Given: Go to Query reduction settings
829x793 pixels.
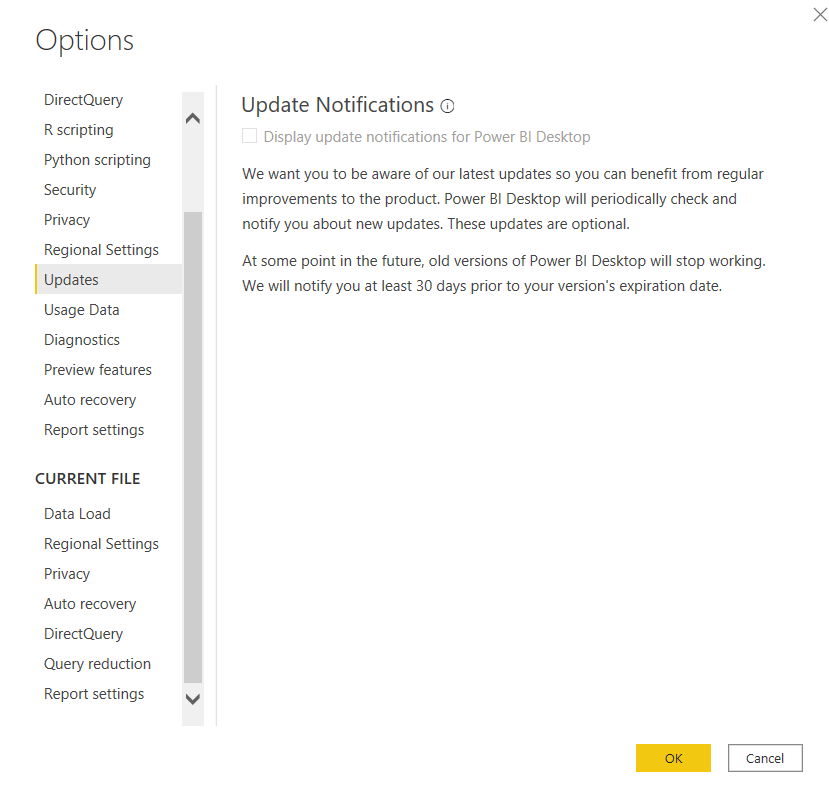Looking at the screenshot, I should point(97,664).
